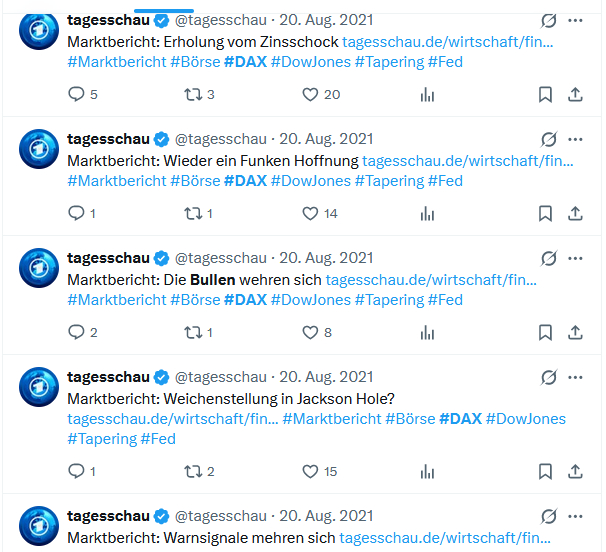
Task: Bookmark the 'Weichenstellung in Jackson Hole?' tweet
Action: click(x=545, y=471)
